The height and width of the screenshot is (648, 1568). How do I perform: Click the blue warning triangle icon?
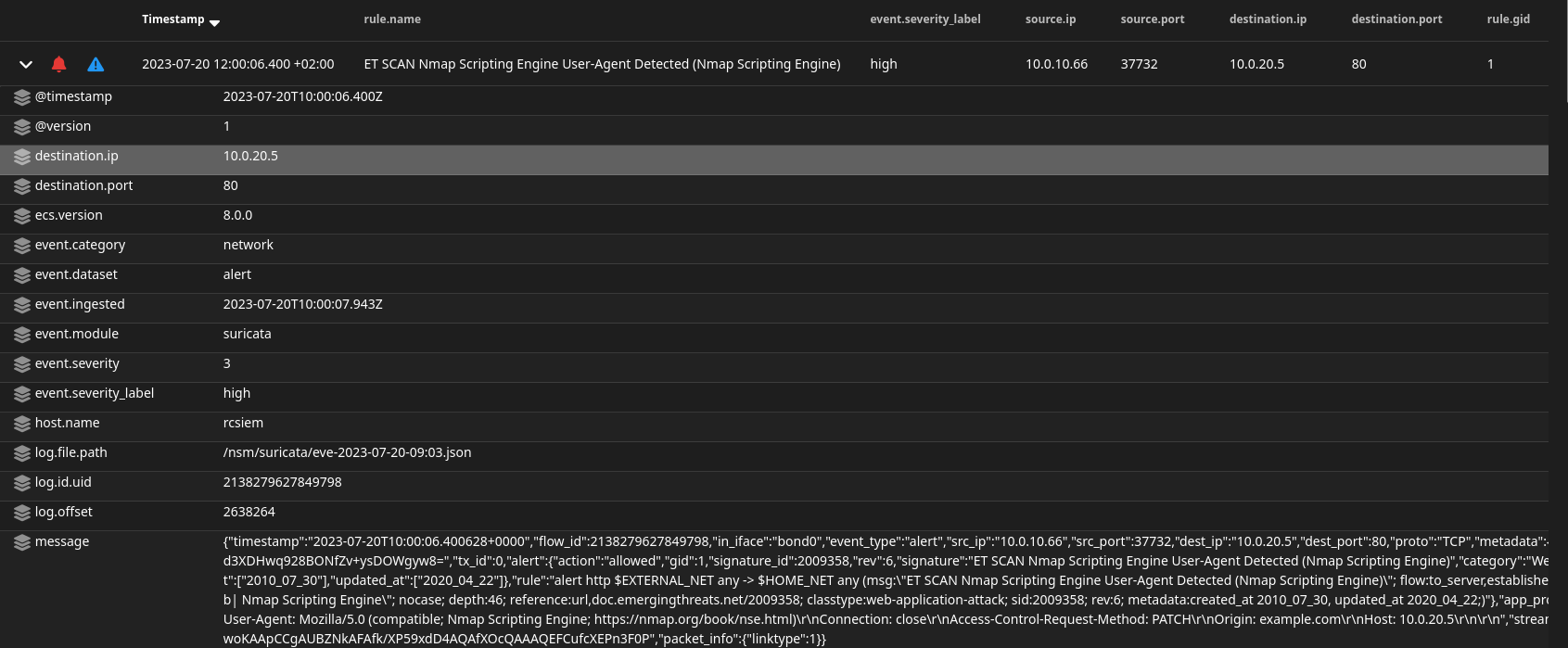point(96,64)
